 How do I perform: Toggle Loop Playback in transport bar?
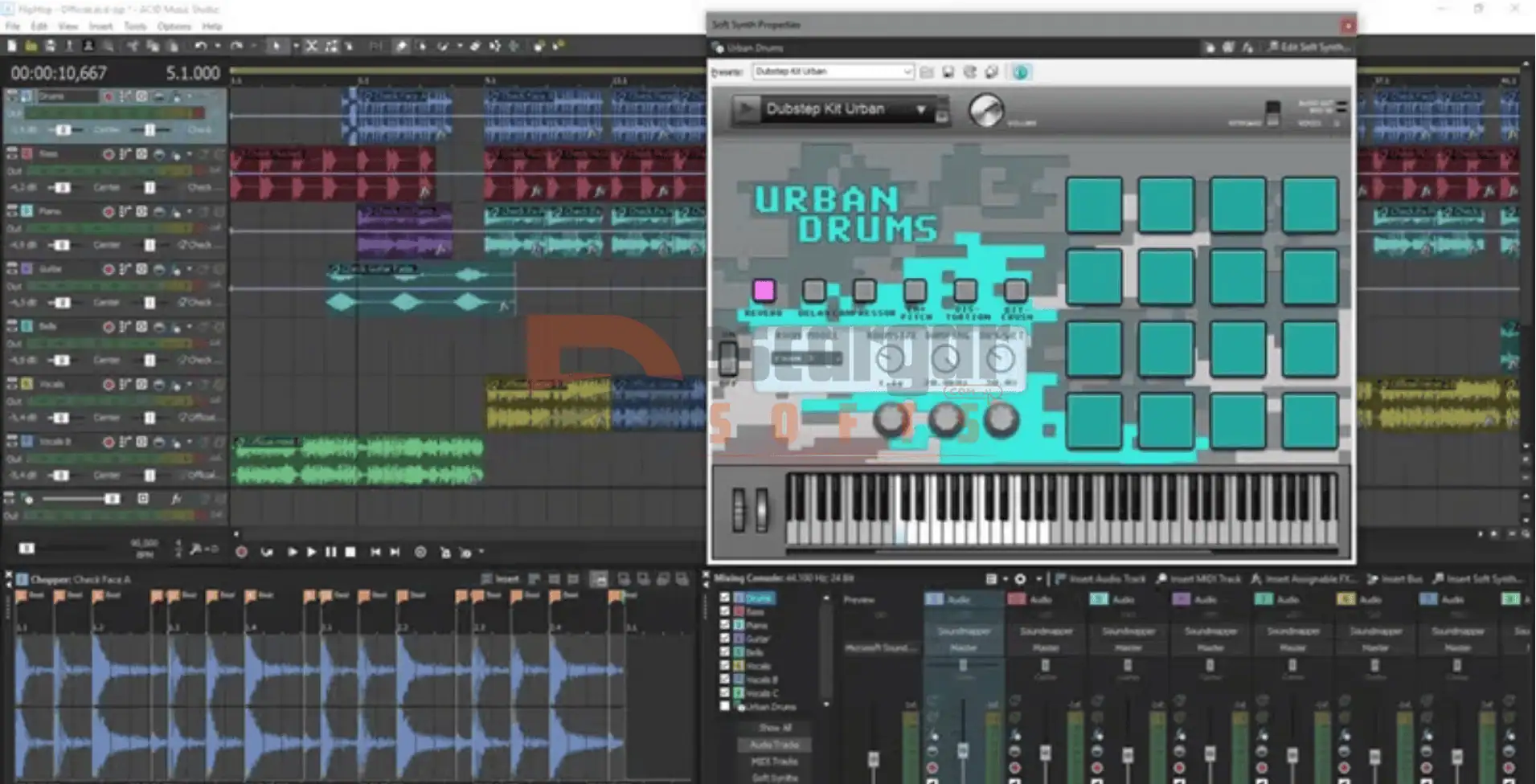[267, 552]
